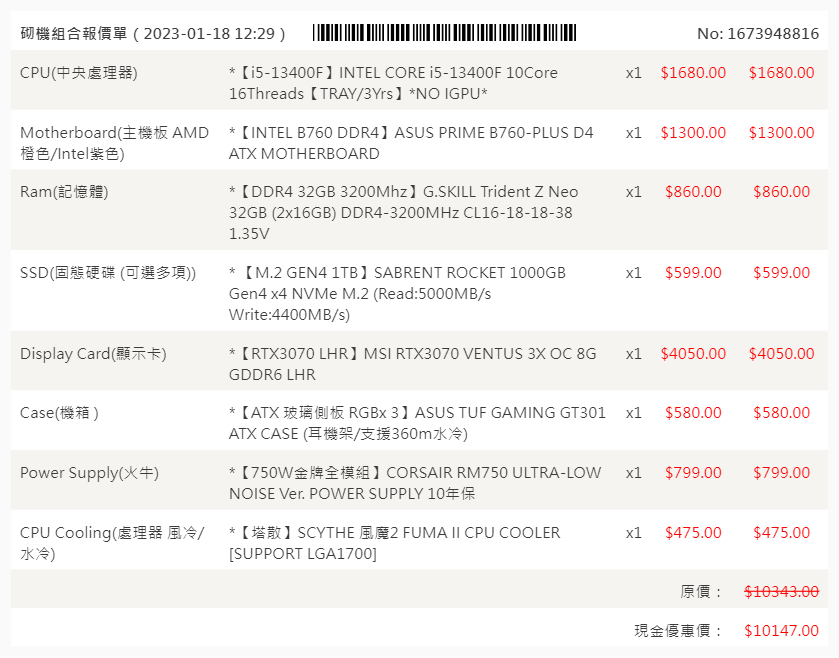
Task: Click the cash discount price $10147.00
Action: [781, 631]
